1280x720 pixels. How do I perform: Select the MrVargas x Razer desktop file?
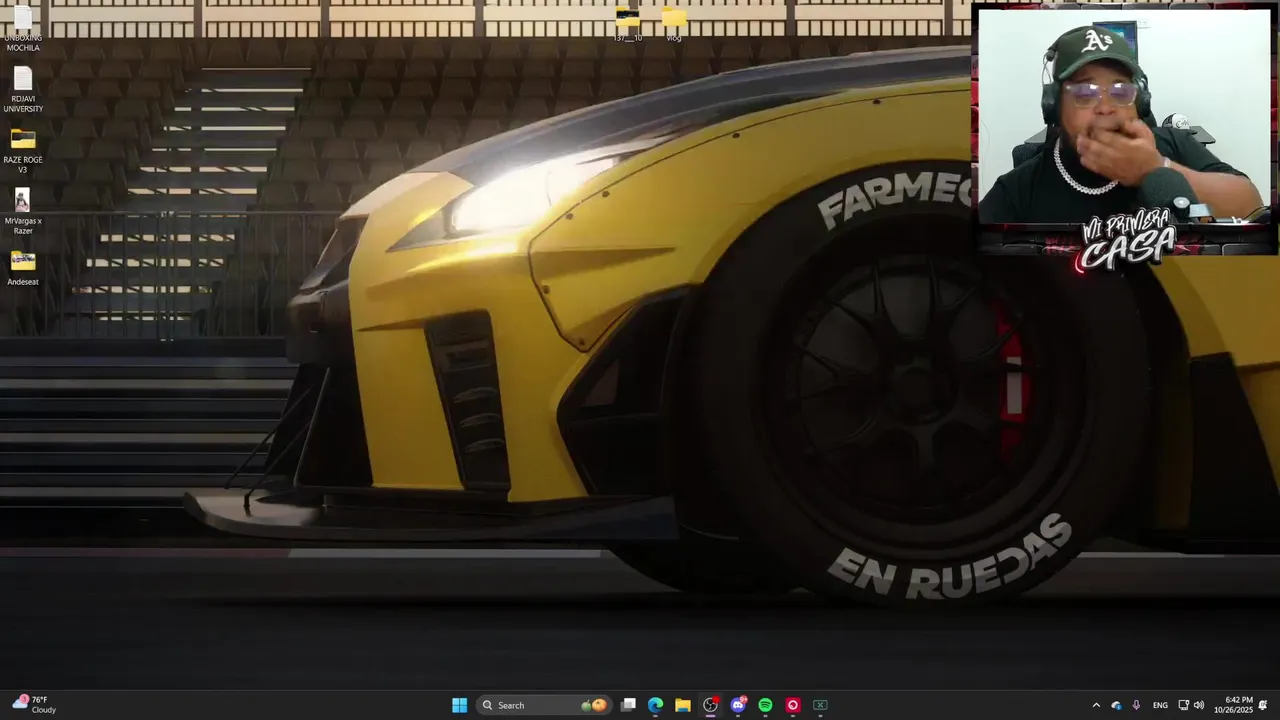23,212
